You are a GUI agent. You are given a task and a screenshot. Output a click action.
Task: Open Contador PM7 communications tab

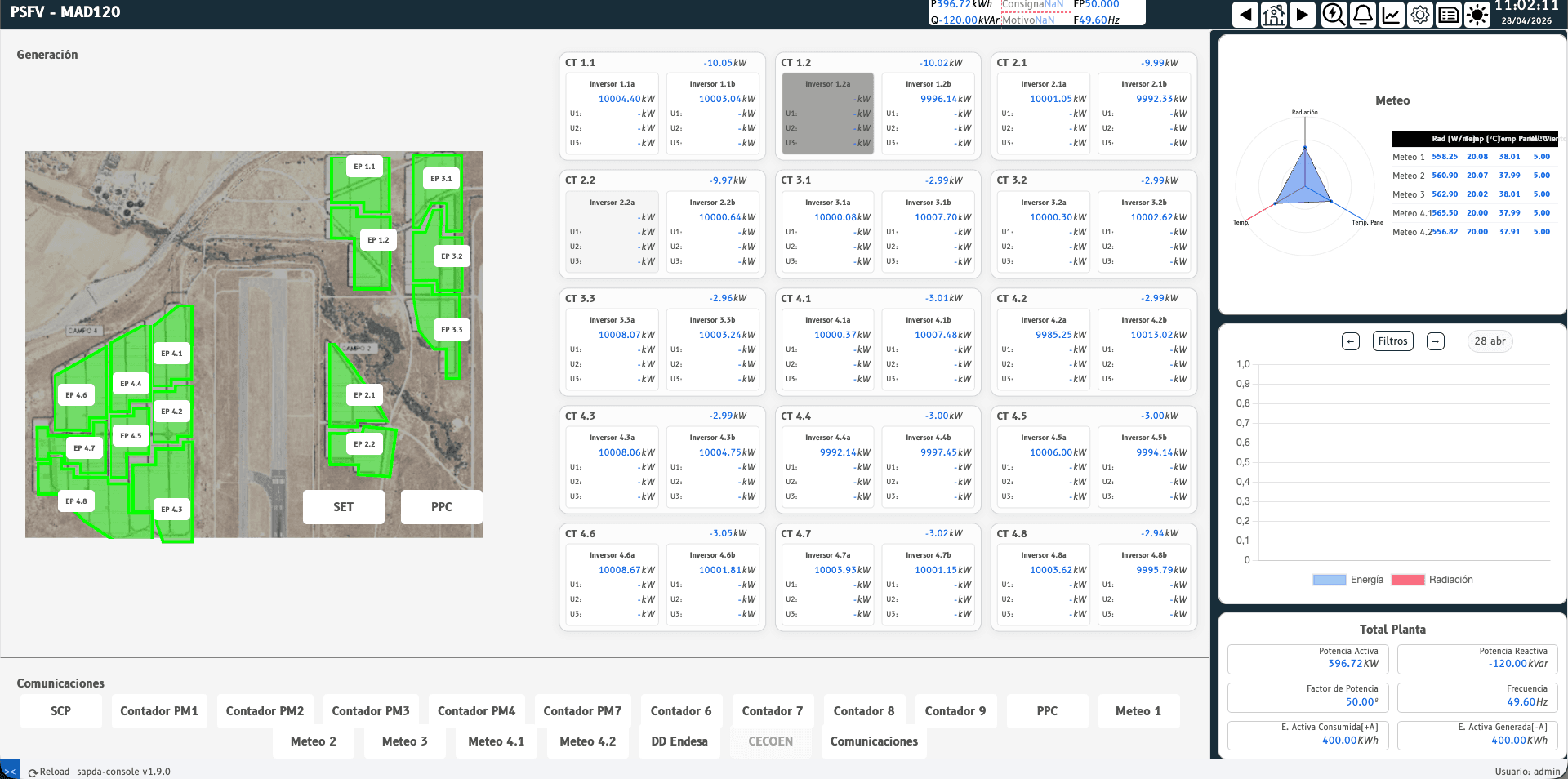coord(582,711)
